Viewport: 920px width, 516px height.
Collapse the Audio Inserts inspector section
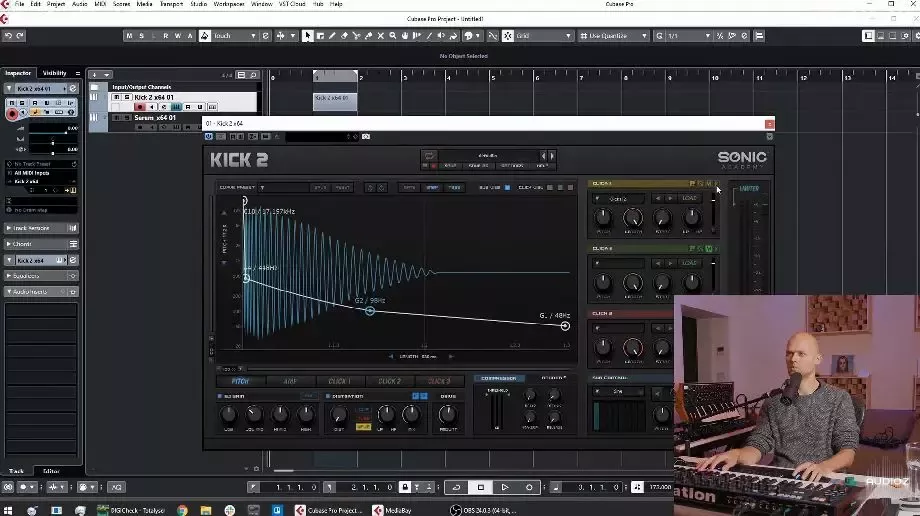click(41, 292)
